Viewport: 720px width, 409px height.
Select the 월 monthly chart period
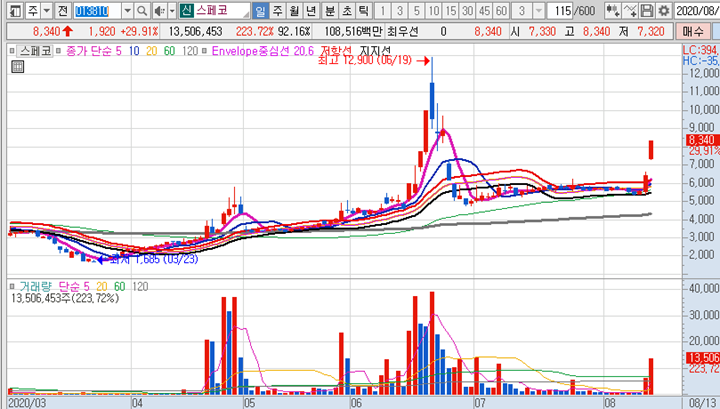tap(294, 11)
